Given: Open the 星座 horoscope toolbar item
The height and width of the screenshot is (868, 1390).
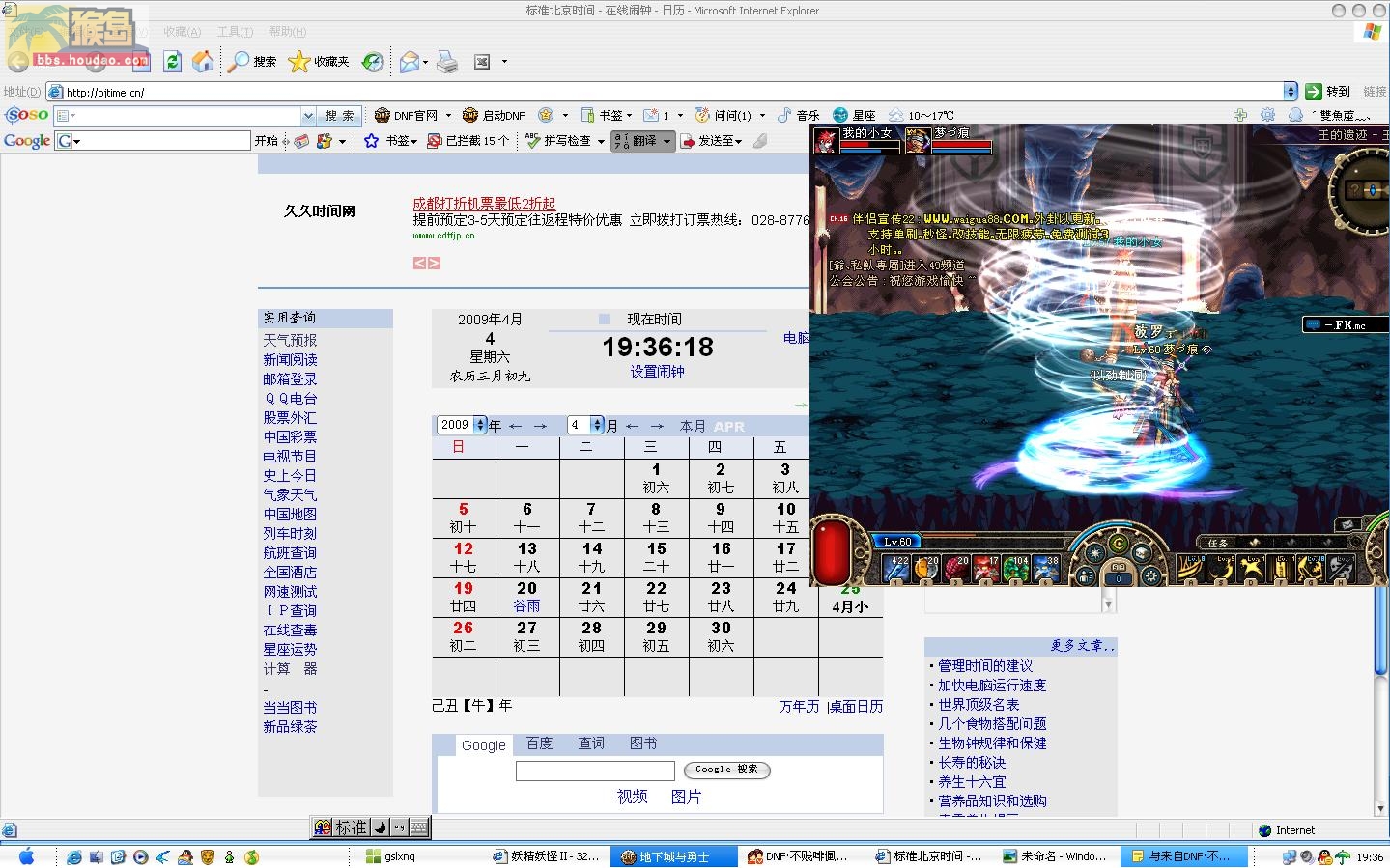Looking at the screenshot, I should click(854, 115).
